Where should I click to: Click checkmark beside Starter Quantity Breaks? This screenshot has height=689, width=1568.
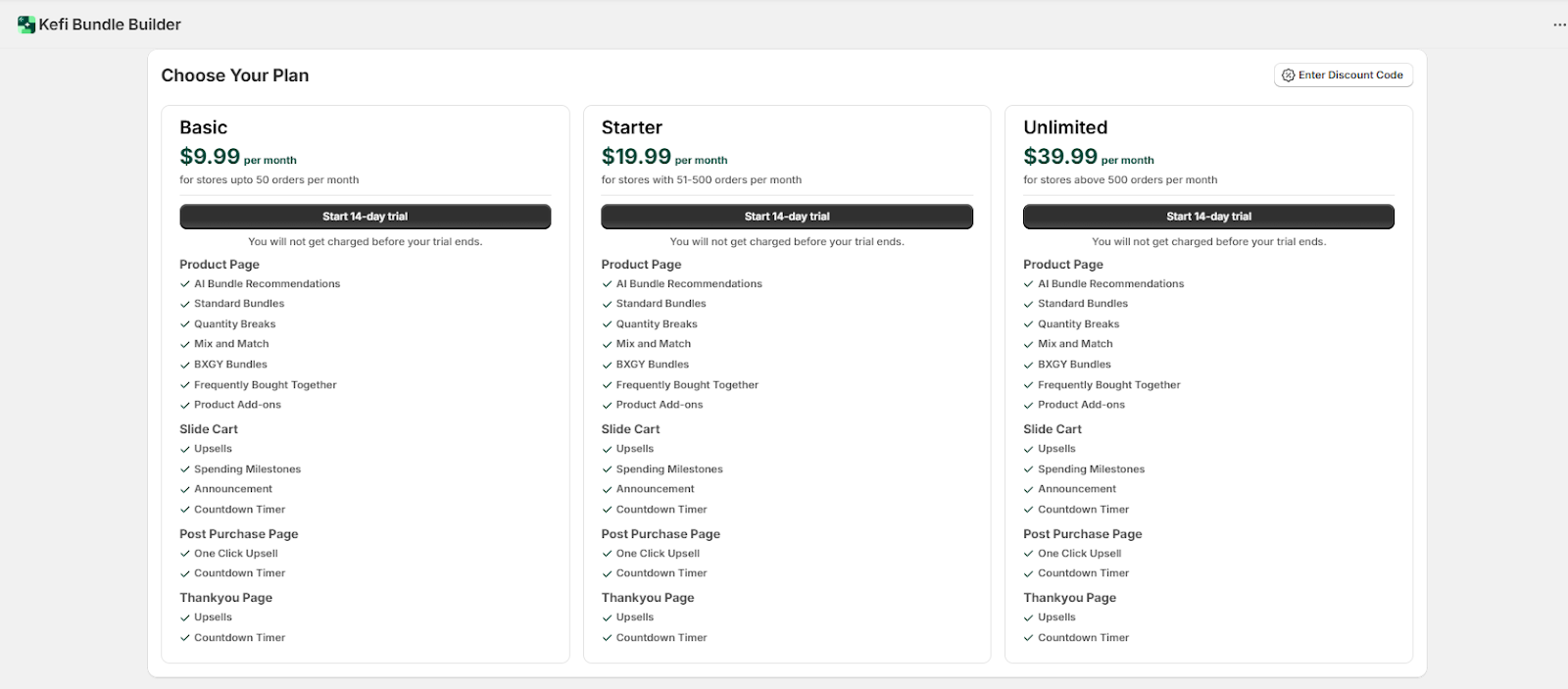607,324
